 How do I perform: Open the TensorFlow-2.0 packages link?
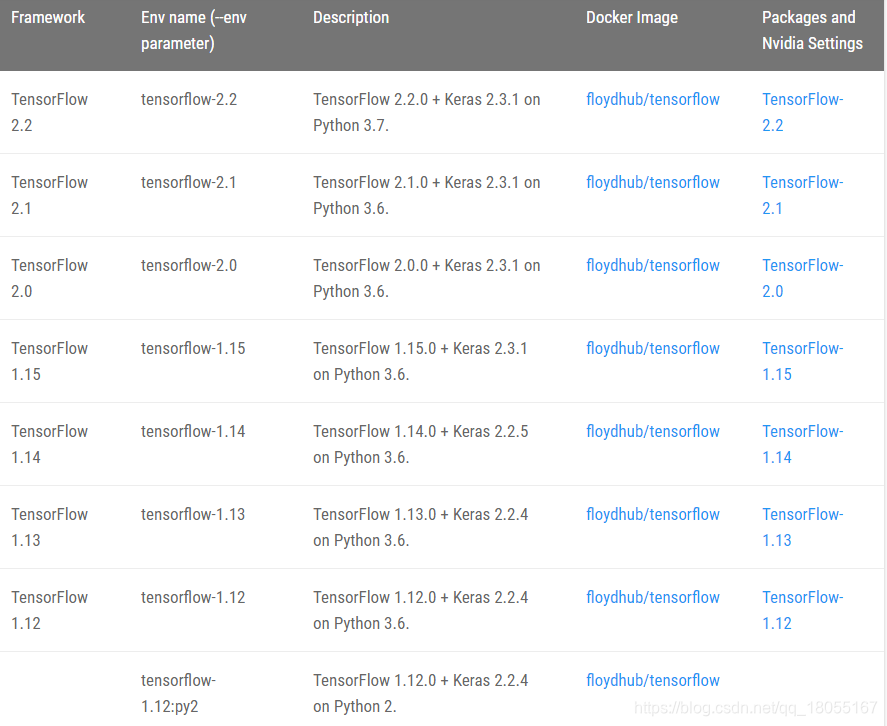pyautogui.click(x=803, y=278)
